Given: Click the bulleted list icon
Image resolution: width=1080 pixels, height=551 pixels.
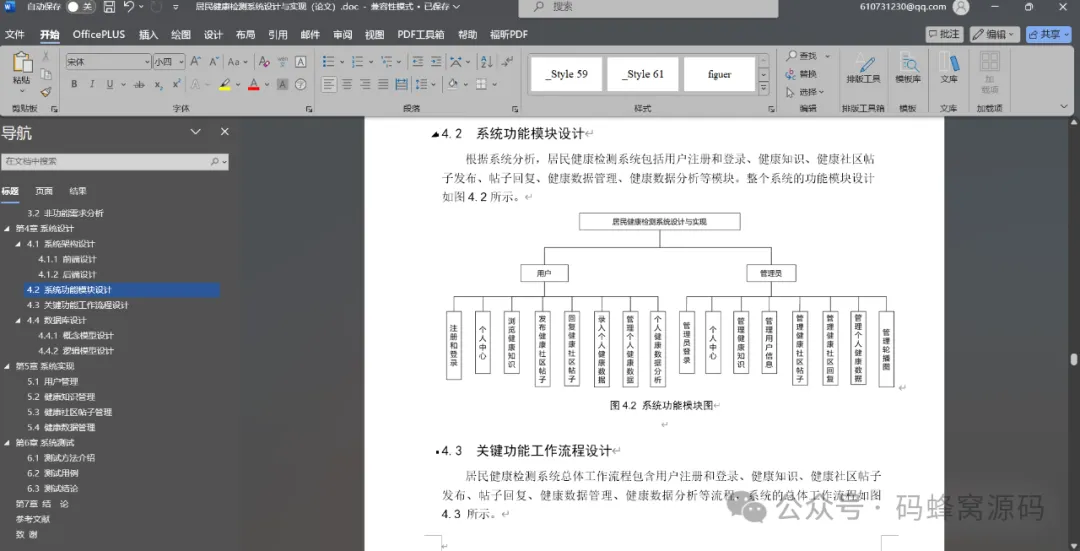Looking at the screenshot, I should coord(329,61).
